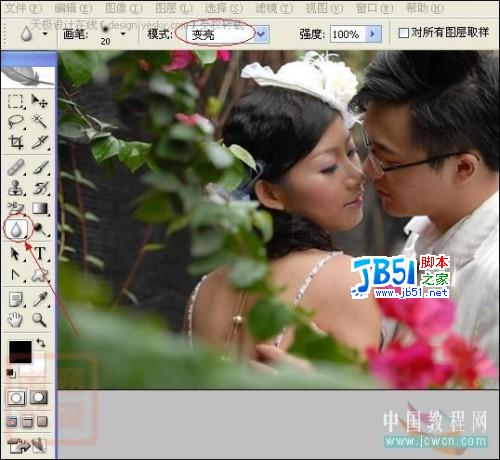The image size is (500, 460).
Task: Reset to default black and white colors
Action: [x=11, y=373]
